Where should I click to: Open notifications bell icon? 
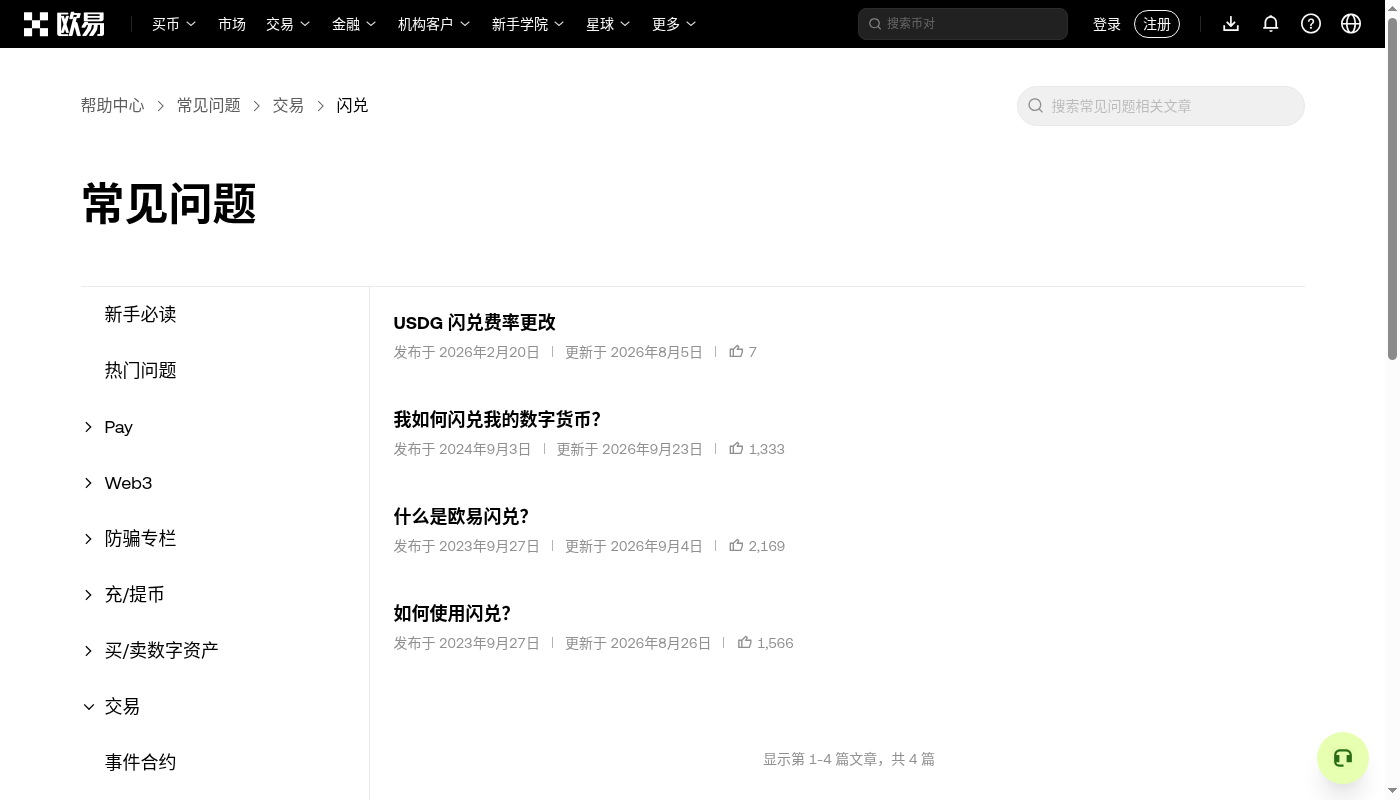(x=1271, y=24)
